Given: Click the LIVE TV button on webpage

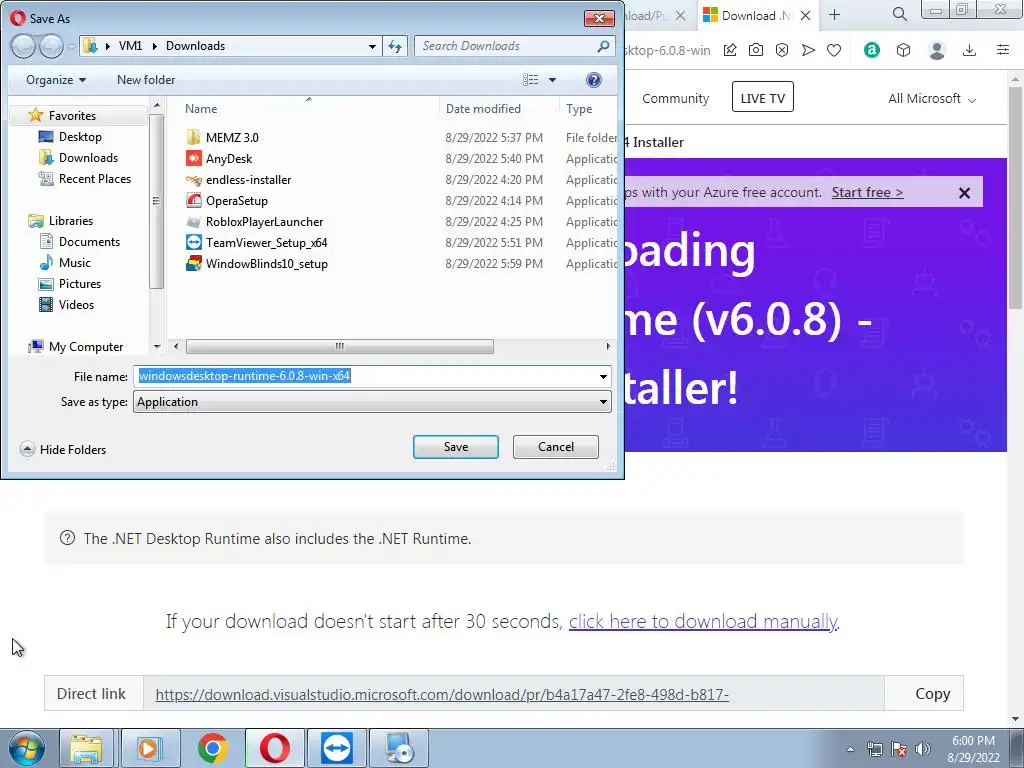Looking at the screenshot, I should point(763,98).
